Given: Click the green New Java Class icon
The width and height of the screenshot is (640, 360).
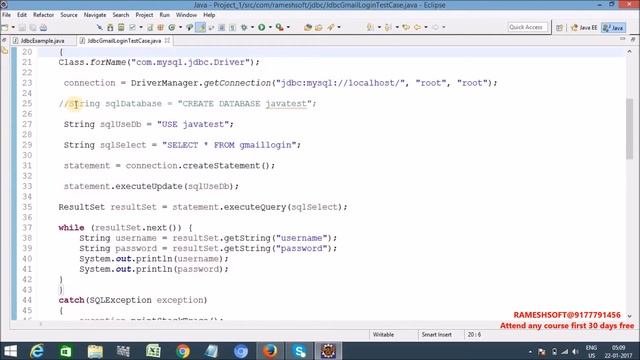Looking at the screenshot, I should 172,27.
